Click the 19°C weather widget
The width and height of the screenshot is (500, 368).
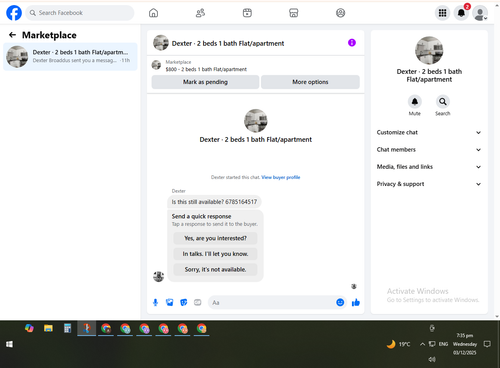point(398,344)
